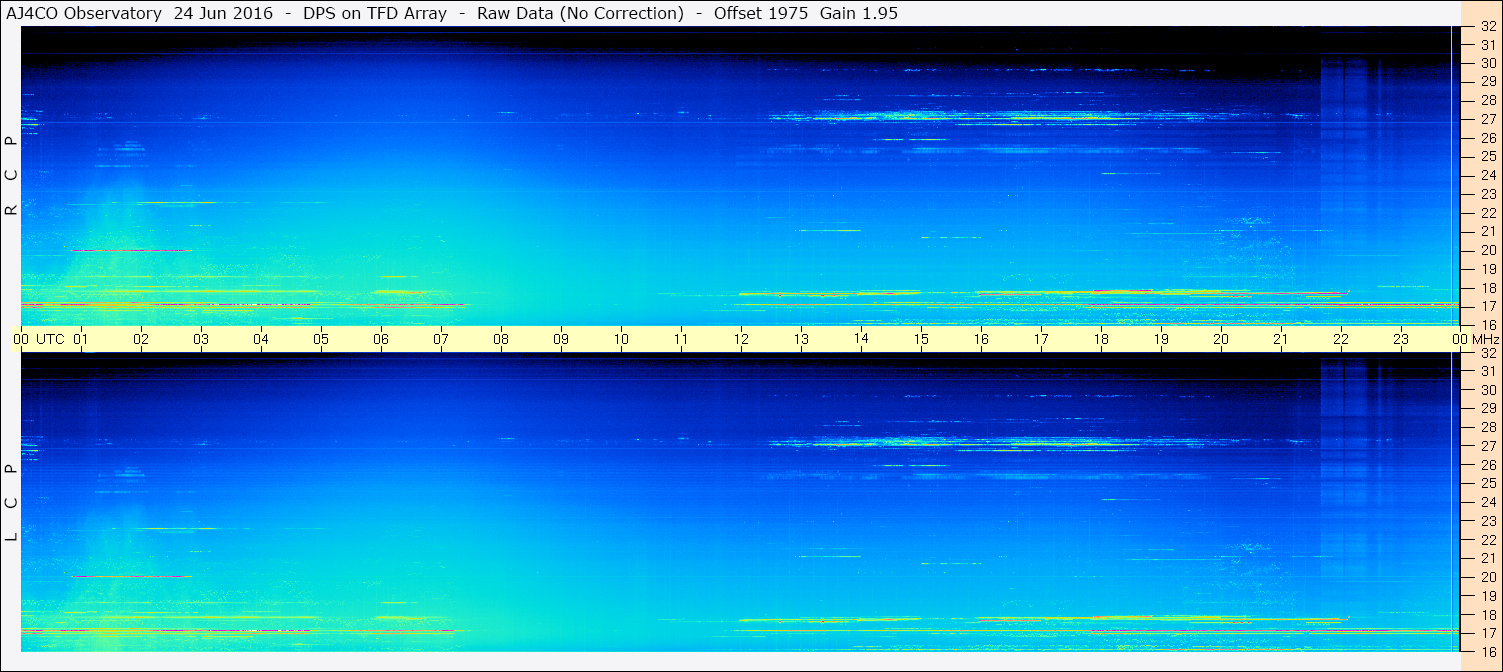Select hour '14' on the time axis
This screenshot has width=1503, height=672.
[861, 338]
